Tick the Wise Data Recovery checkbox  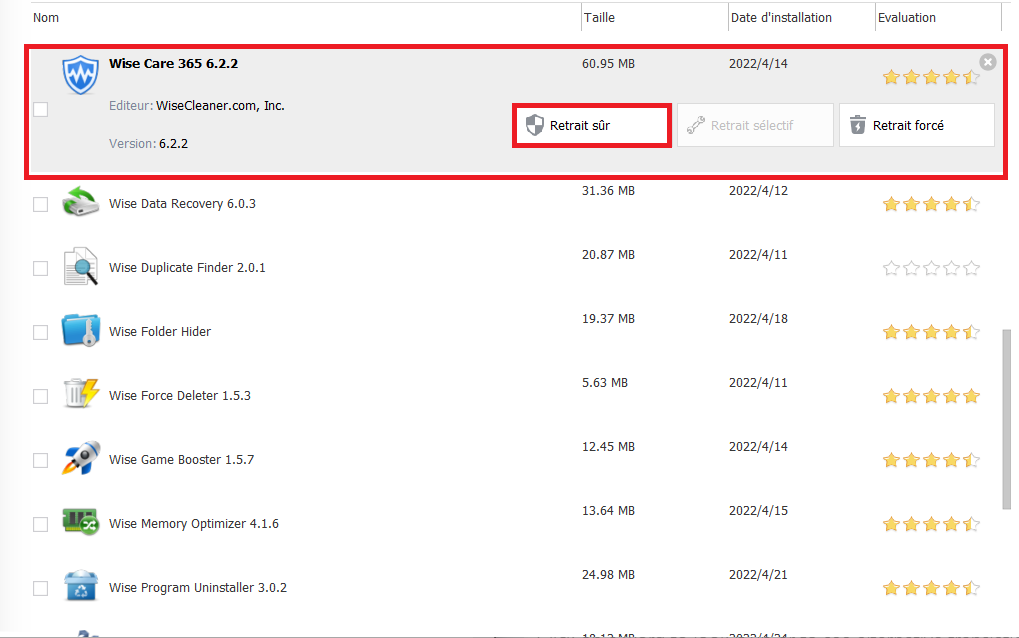click(40, 204)
